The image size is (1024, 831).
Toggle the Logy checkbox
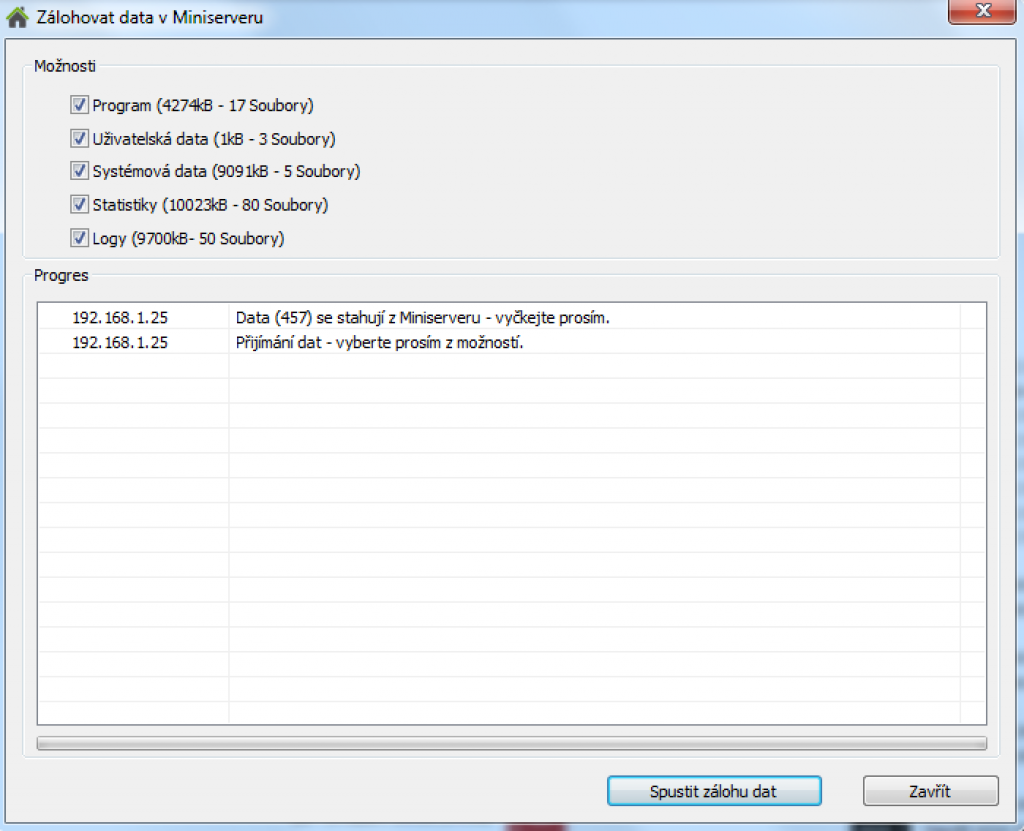[80, 238]
